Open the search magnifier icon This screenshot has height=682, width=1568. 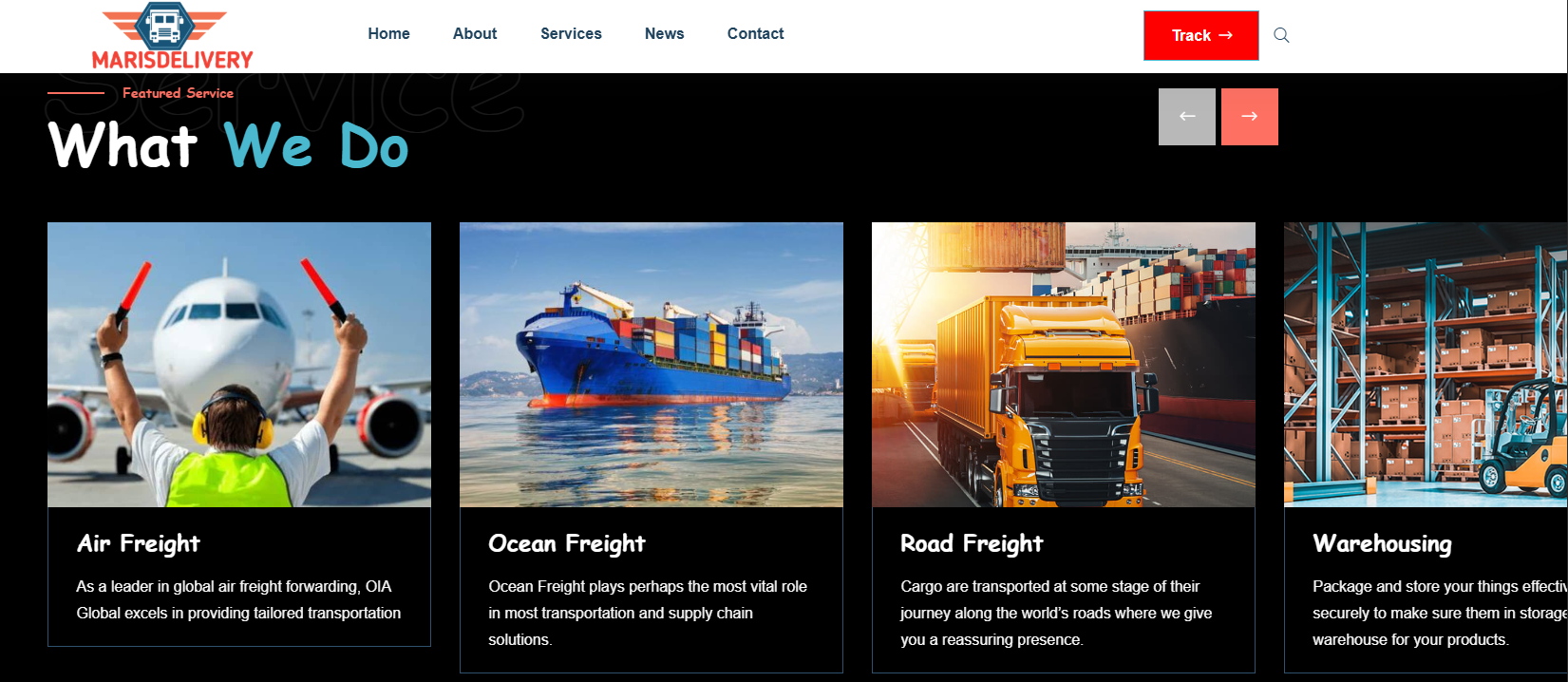click(x=1281, y=35)
